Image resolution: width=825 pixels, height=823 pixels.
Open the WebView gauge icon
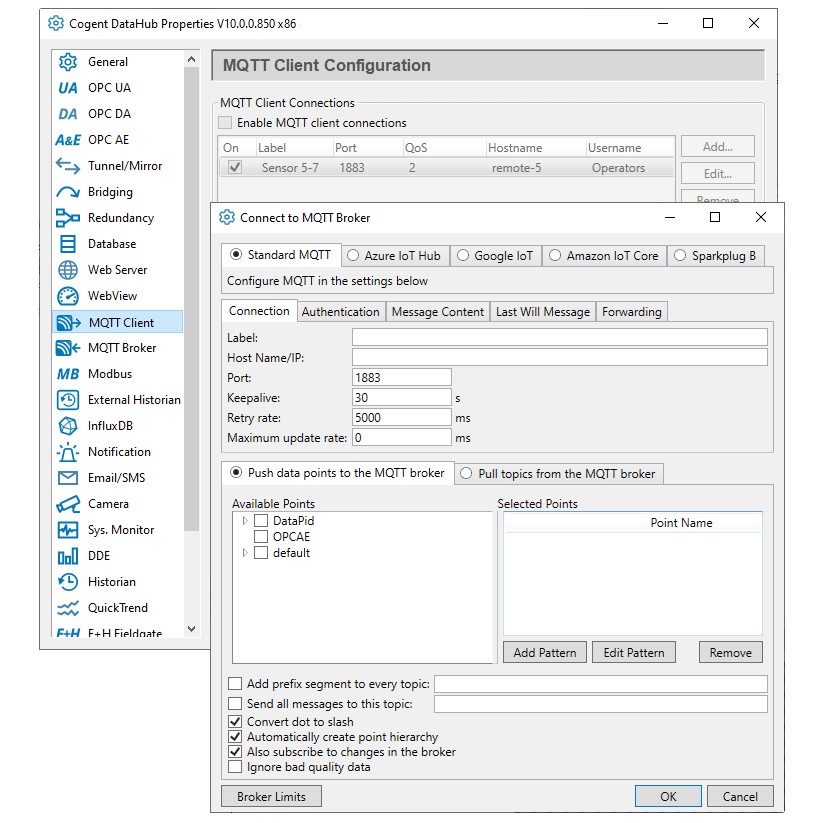point(68,296)
